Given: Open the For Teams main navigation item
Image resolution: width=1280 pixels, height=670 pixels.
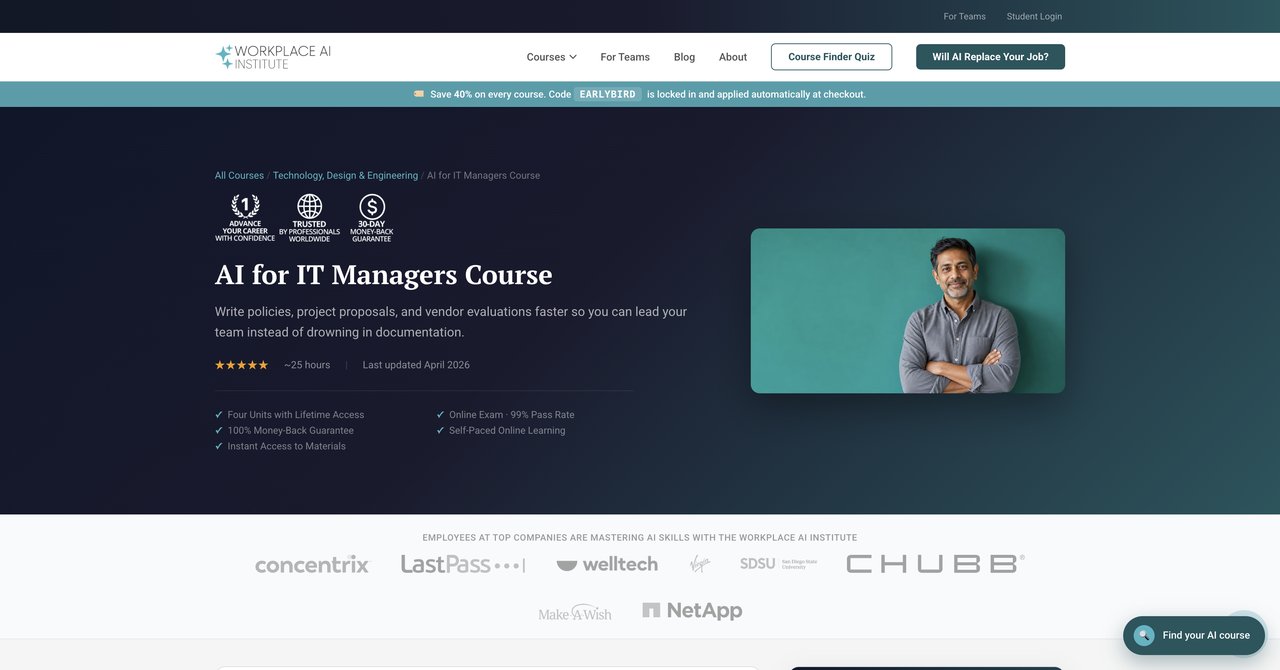Looking at the screenshot, I should coord(625,57).
